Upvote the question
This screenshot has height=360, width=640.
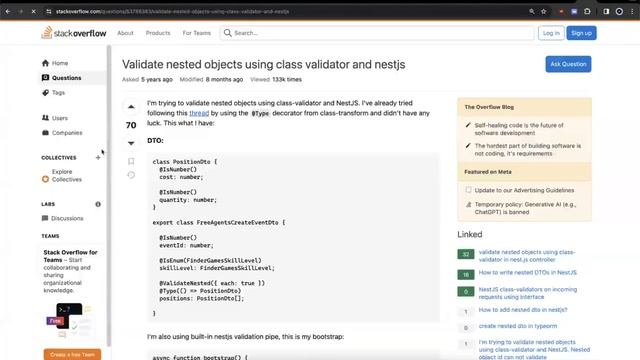[x=131, y=107]
